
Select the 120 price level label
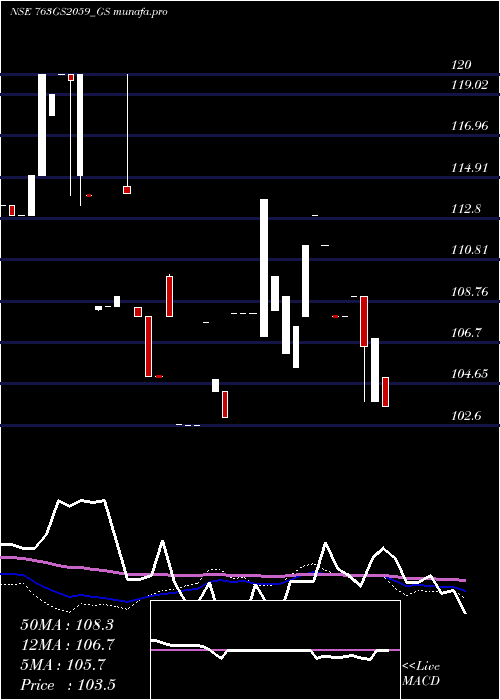tap(461, 65)
